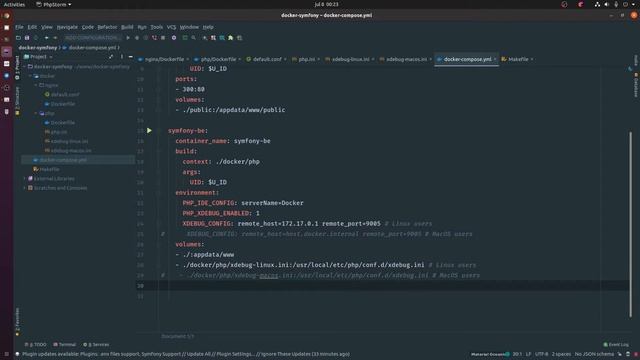Open the Event Log
Screen dimensions: 640x360
point(616,344)
